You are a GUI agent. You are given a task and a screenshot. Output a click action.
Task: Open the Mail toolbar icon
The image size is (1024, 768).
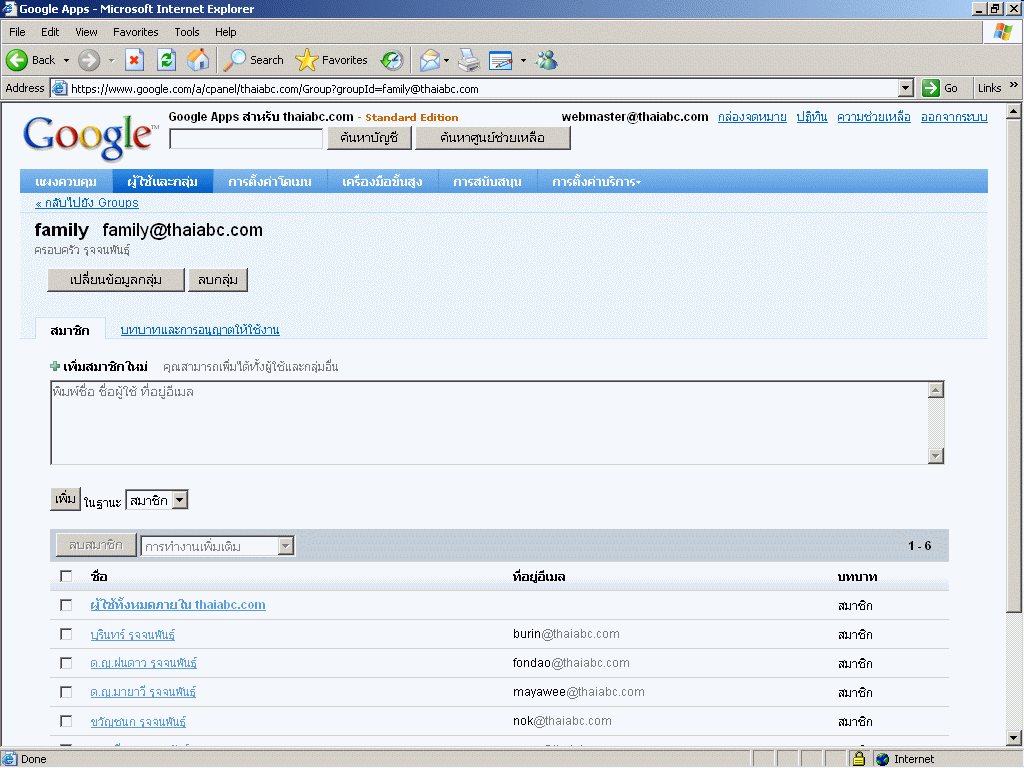(x=429, y=60)
